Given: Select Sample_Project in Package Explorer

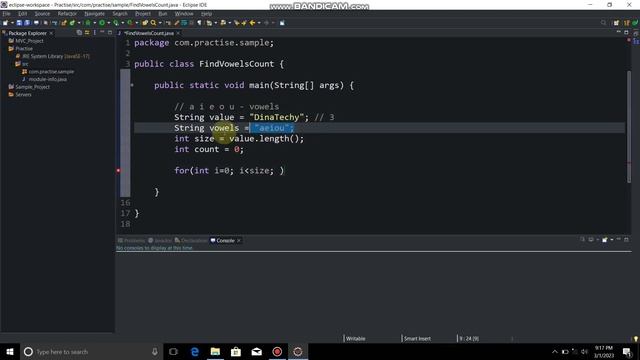Looking at the screenshot, I should tap(33, 87).
